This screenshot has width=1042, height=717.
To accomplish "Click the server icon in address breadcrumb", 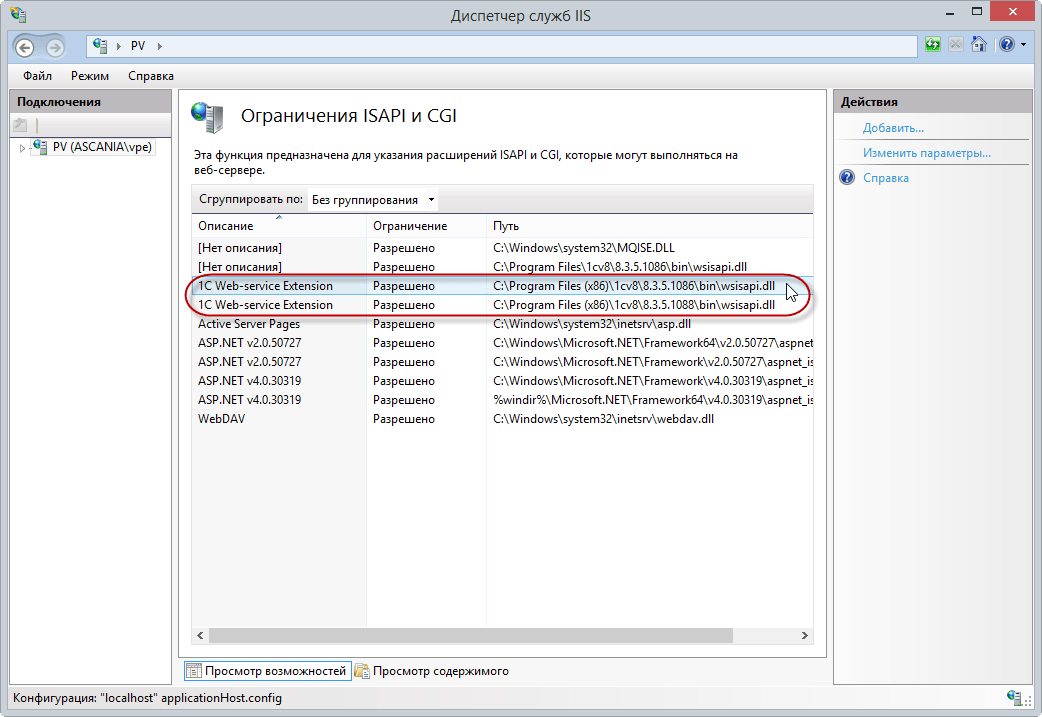I will 102,46.
